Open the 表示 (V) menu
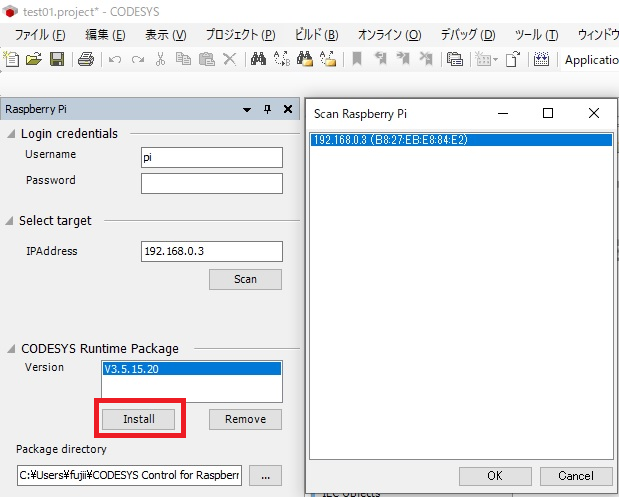Screen dimensions: 619x497 165,35
